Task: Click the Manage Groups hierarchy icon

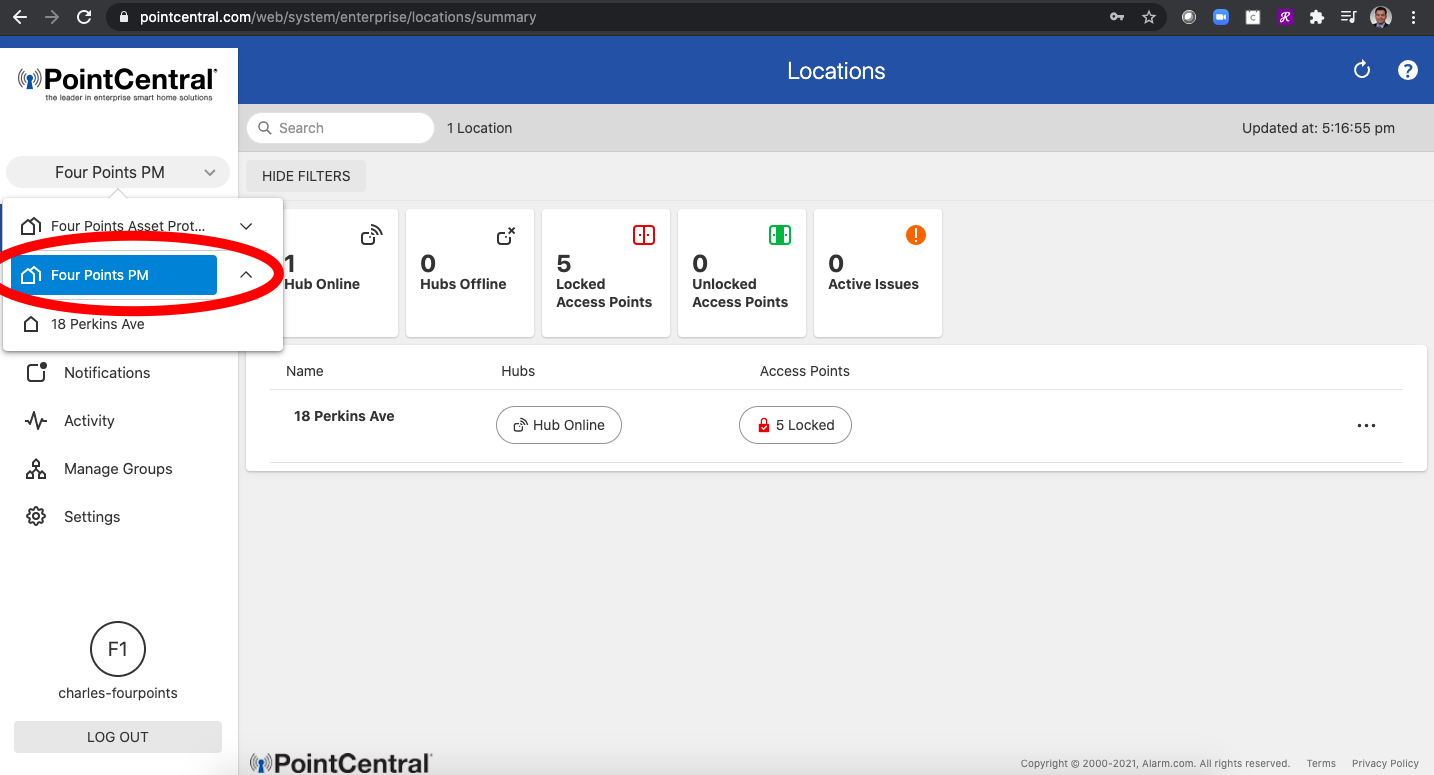Action: (36, 468)
